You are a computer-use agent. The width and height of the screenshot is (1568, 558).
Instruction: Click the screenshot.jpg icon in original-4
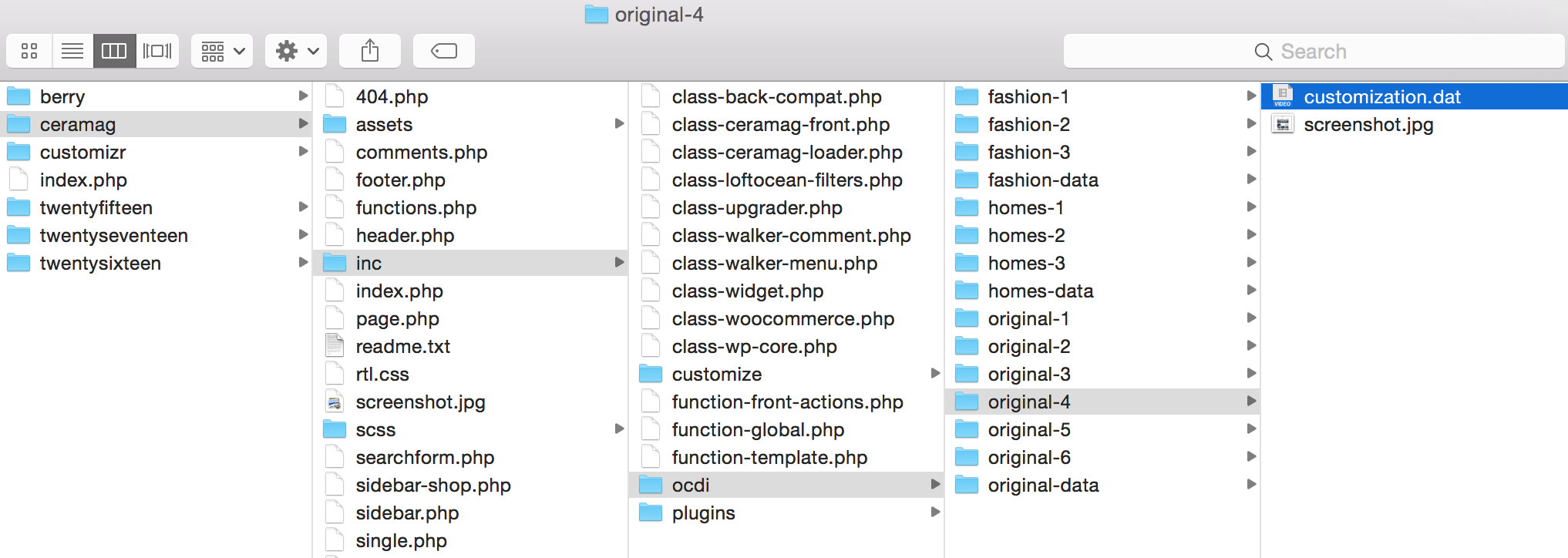pos(1283,124)
